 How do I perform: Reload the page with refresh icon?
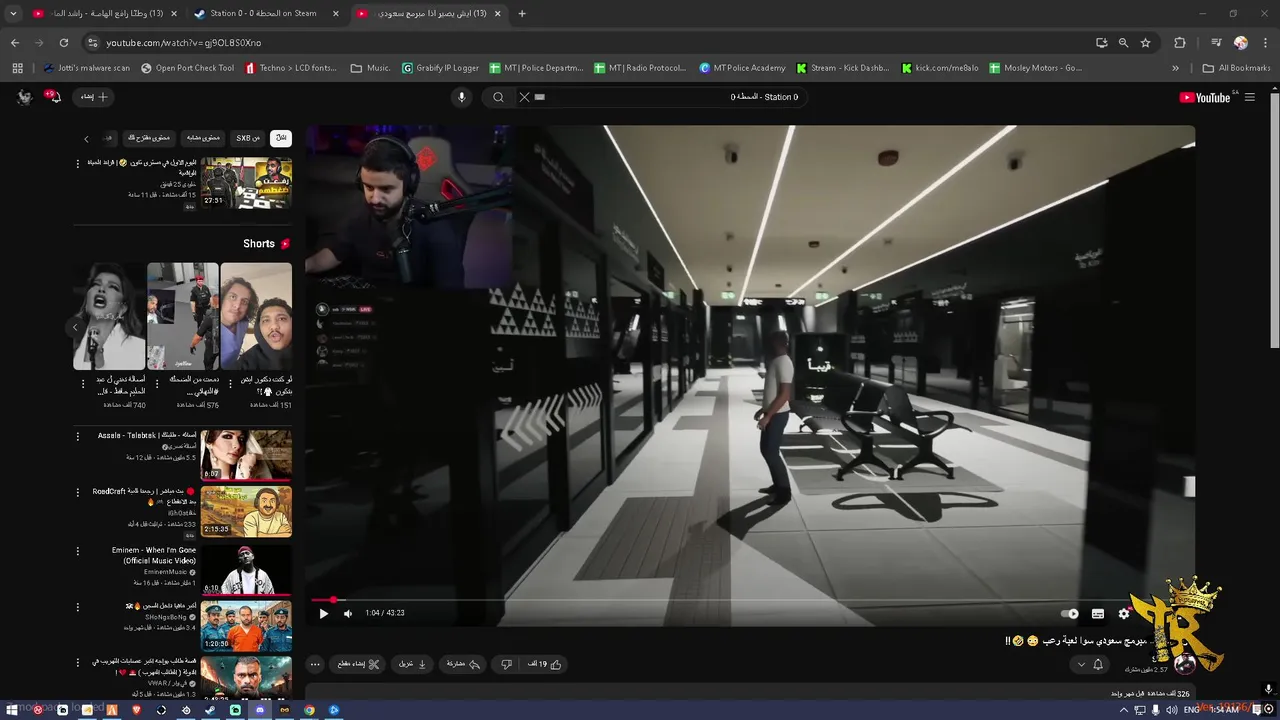point(64,43)
